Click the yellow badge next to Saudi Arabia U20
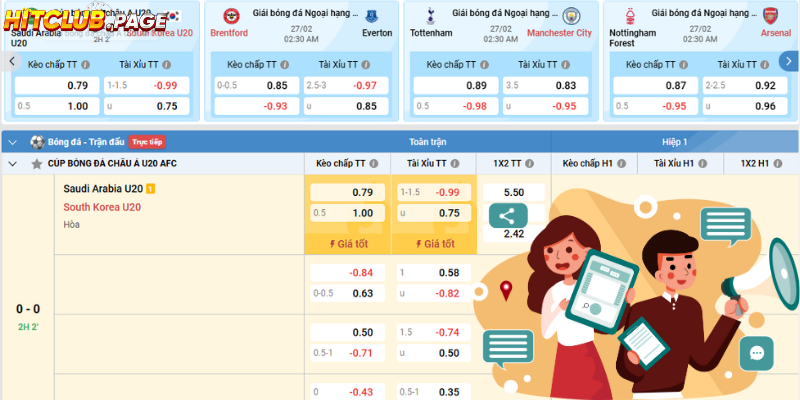This screenshot has width=800, height=400. pyautogui.click(x=150, y=188)
